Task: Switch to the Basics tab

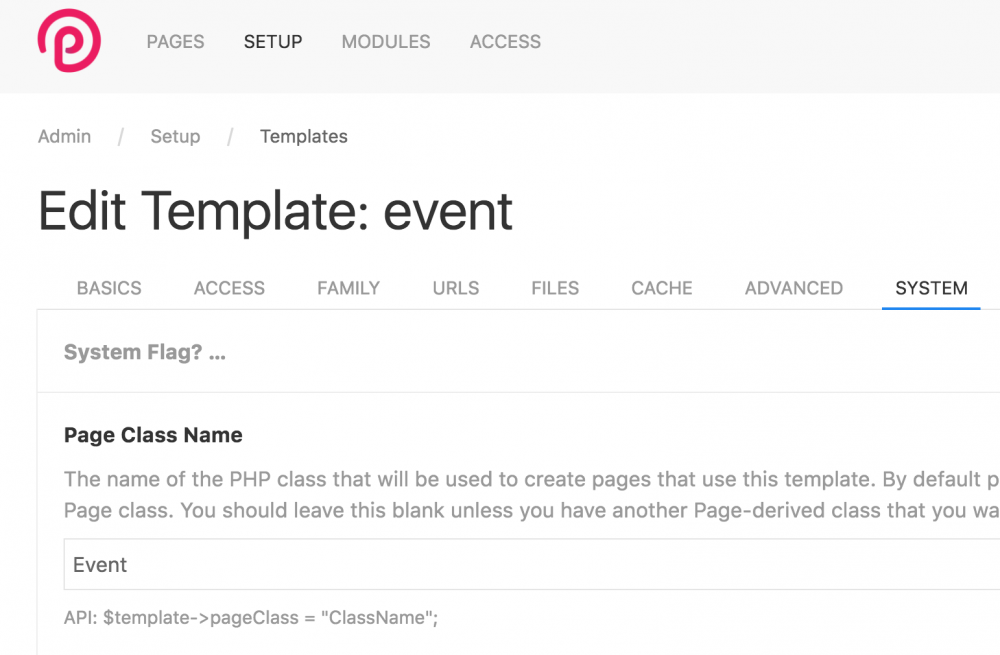Action: click(x=109, y=288)
